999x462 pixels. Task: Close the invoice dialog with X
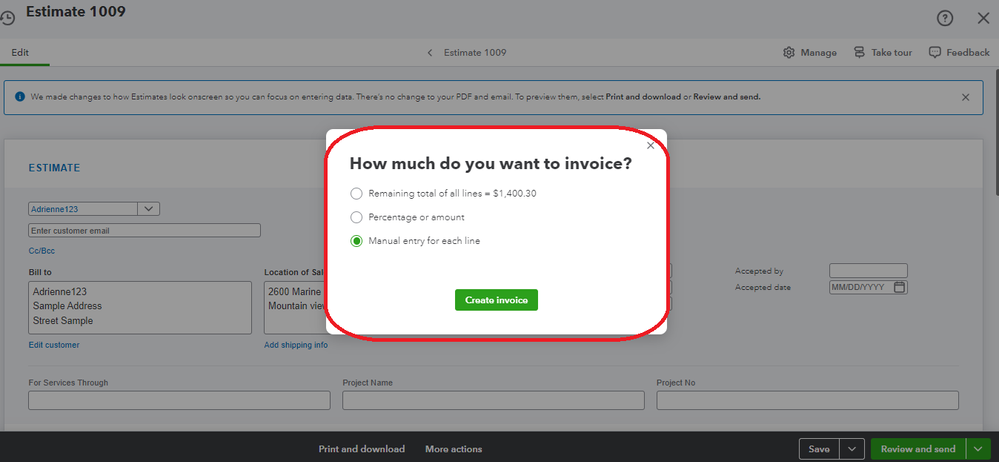pyautogui.click(x=650, y=145)
